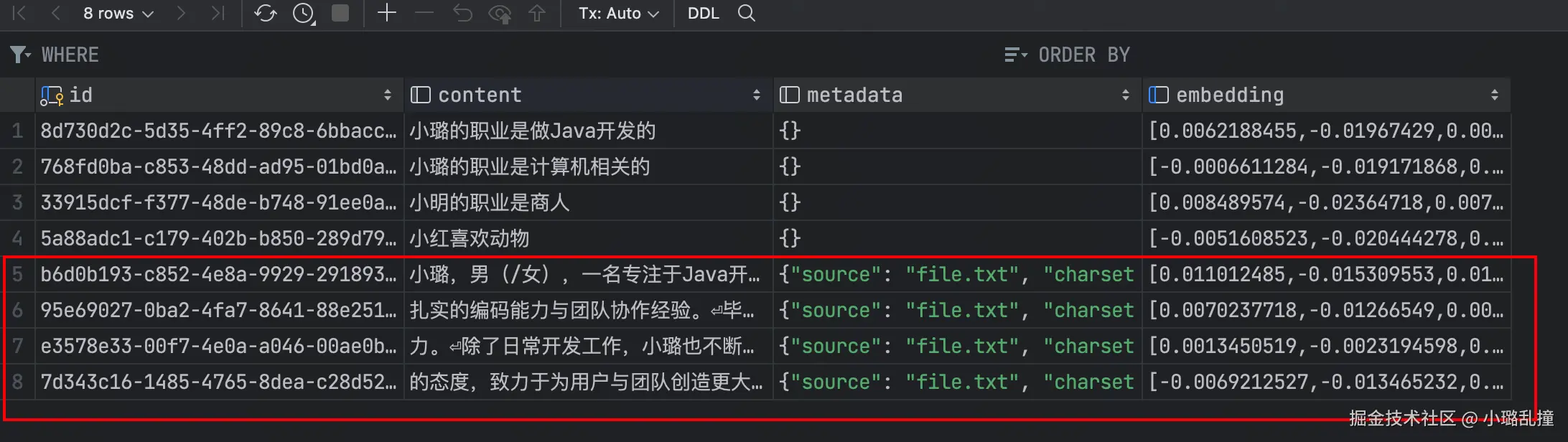Select the content column header
The width and height of the screenshot is (1568, 442).
[480, 95]
